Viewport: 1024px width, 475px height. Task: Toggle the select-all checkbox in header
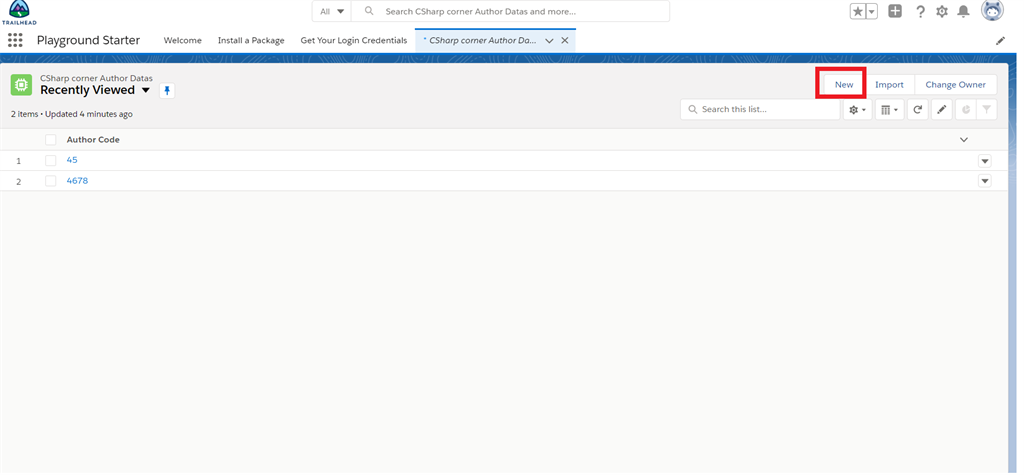pyautogui.click(x=51, y=140)
